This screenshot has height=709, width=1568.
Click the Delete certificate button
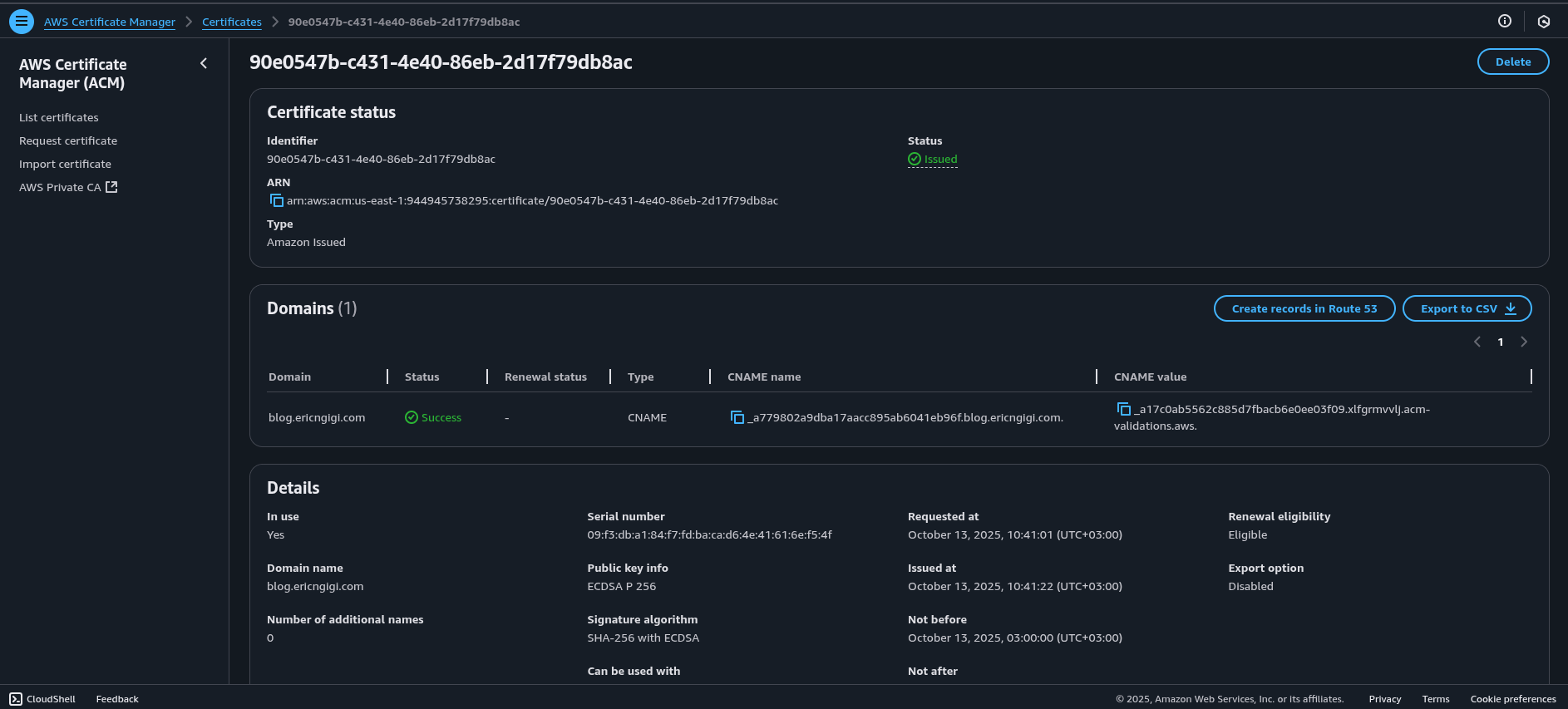1512,62
